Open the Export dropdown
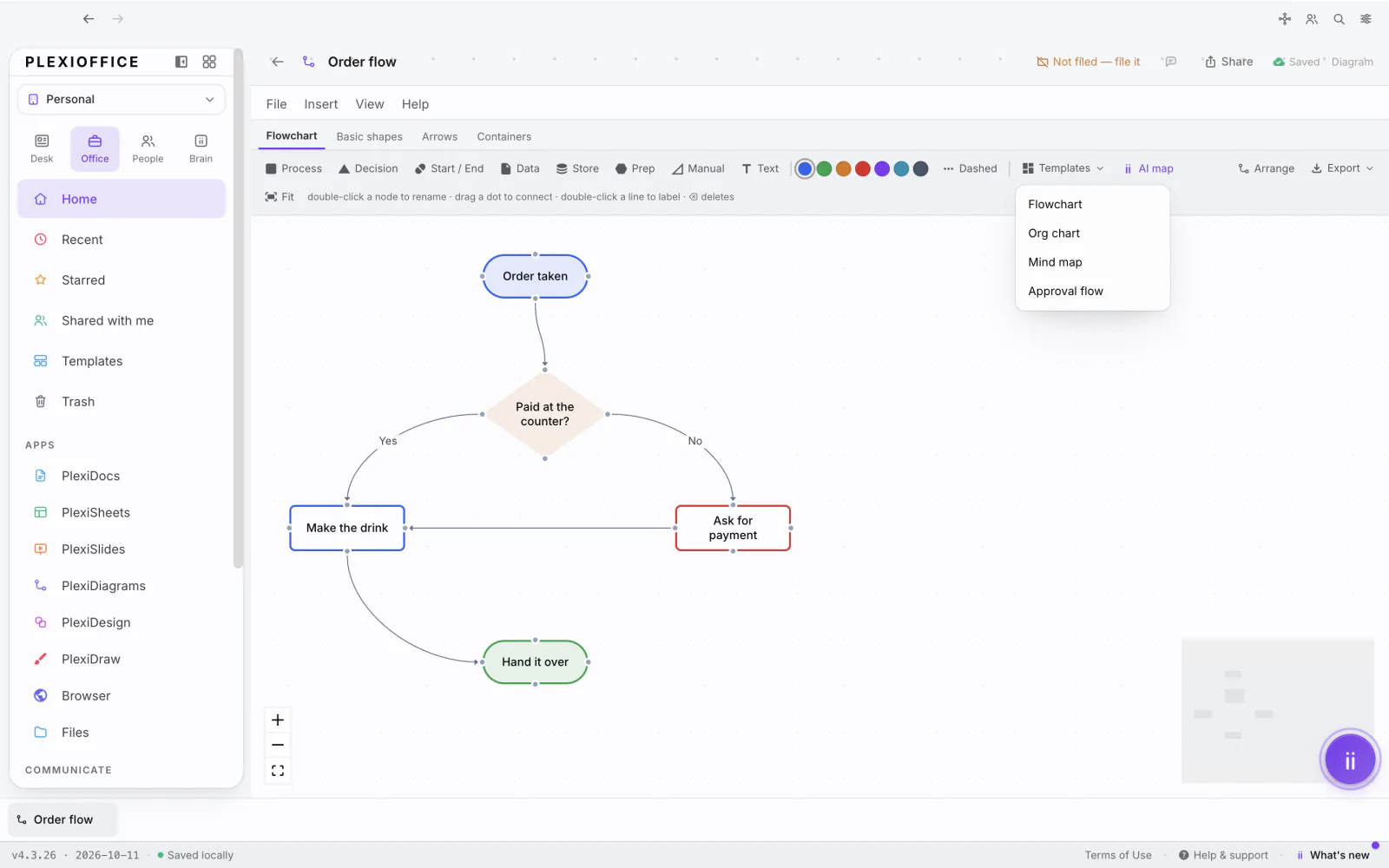This screenshot has height=868, width=1389. point(1342,168)
